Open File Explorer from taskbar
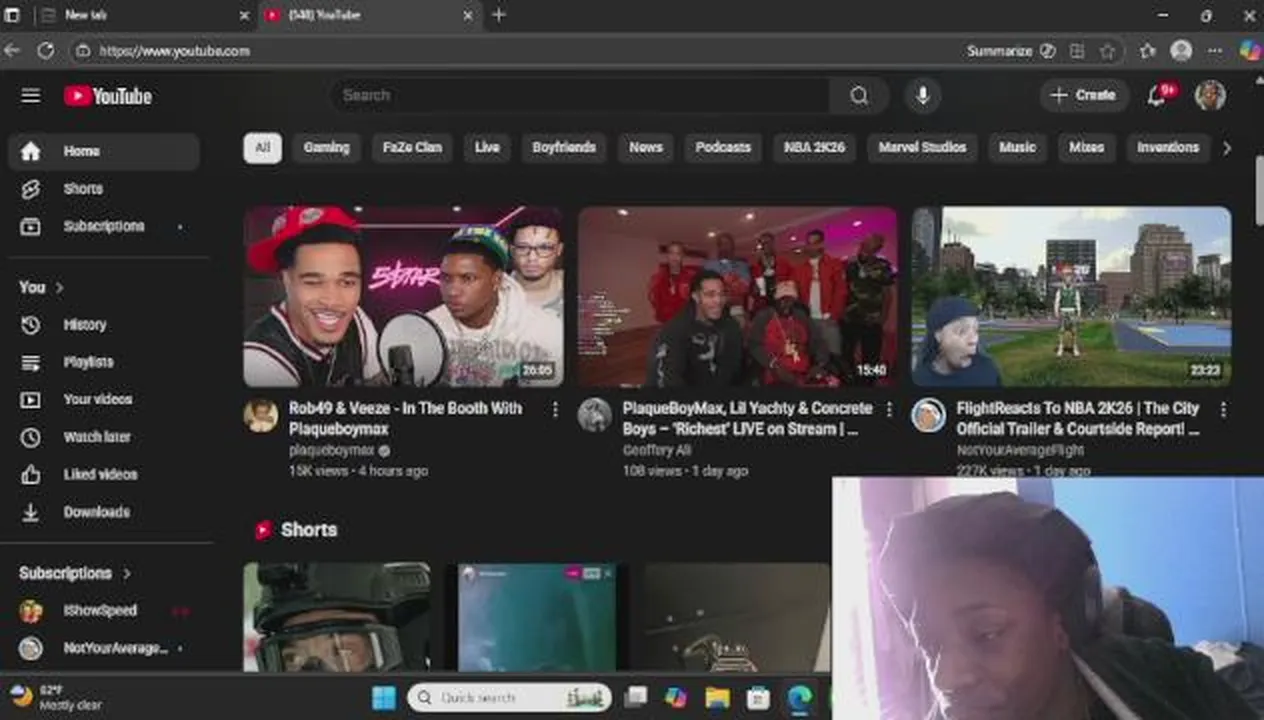Screen dimensions: 1264x720 [717, 698]
